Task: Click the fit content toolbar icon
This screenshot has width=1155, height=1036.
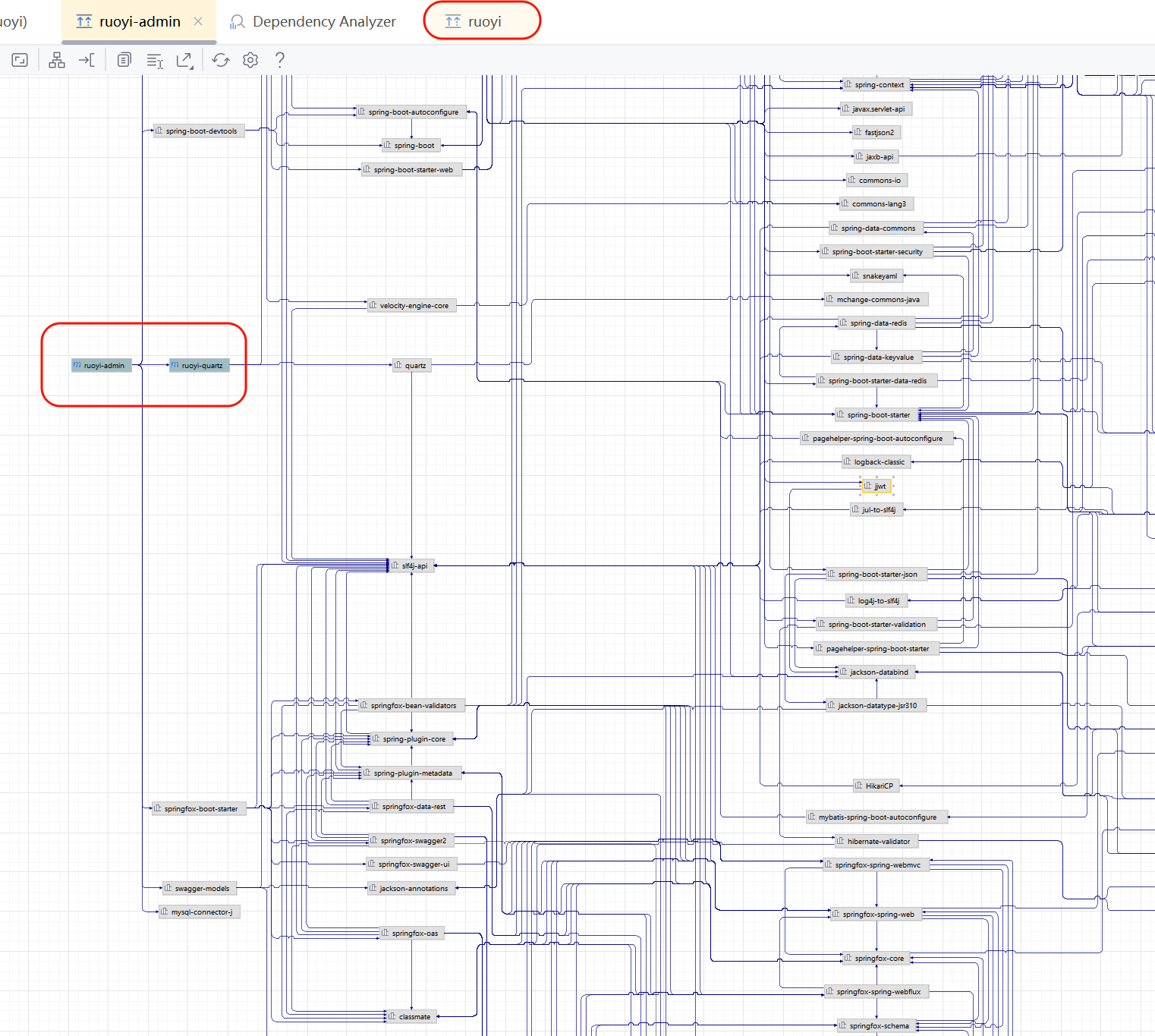Action: click(x=20, y=60)
